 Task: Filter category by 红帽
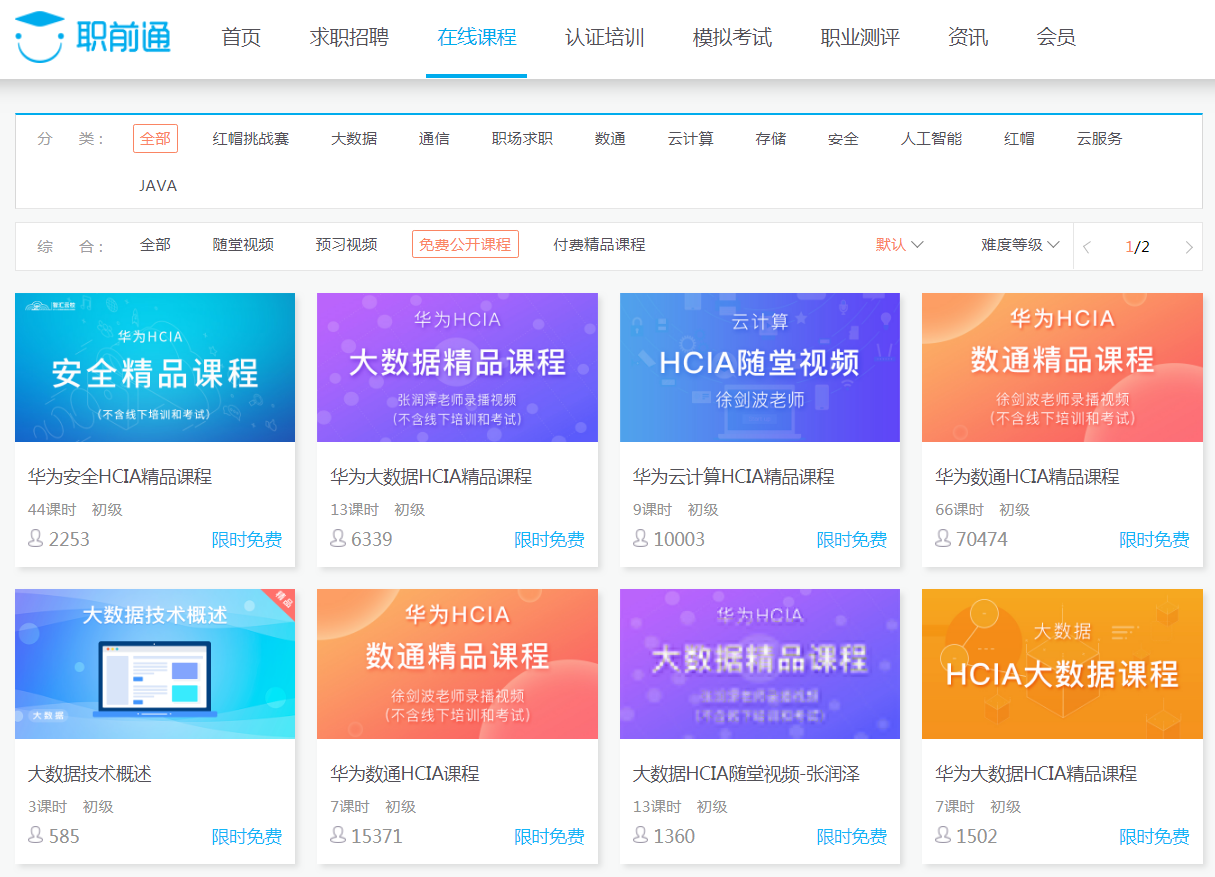(x=1019, y=139)
